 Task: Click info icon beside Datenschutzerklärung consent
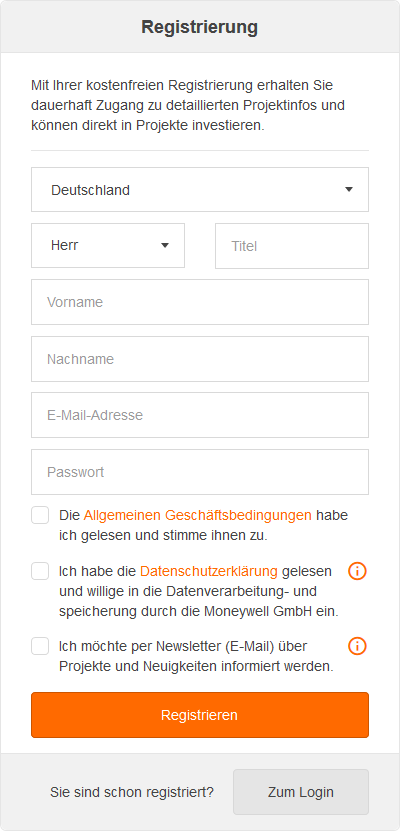click(x=357, y=571)
